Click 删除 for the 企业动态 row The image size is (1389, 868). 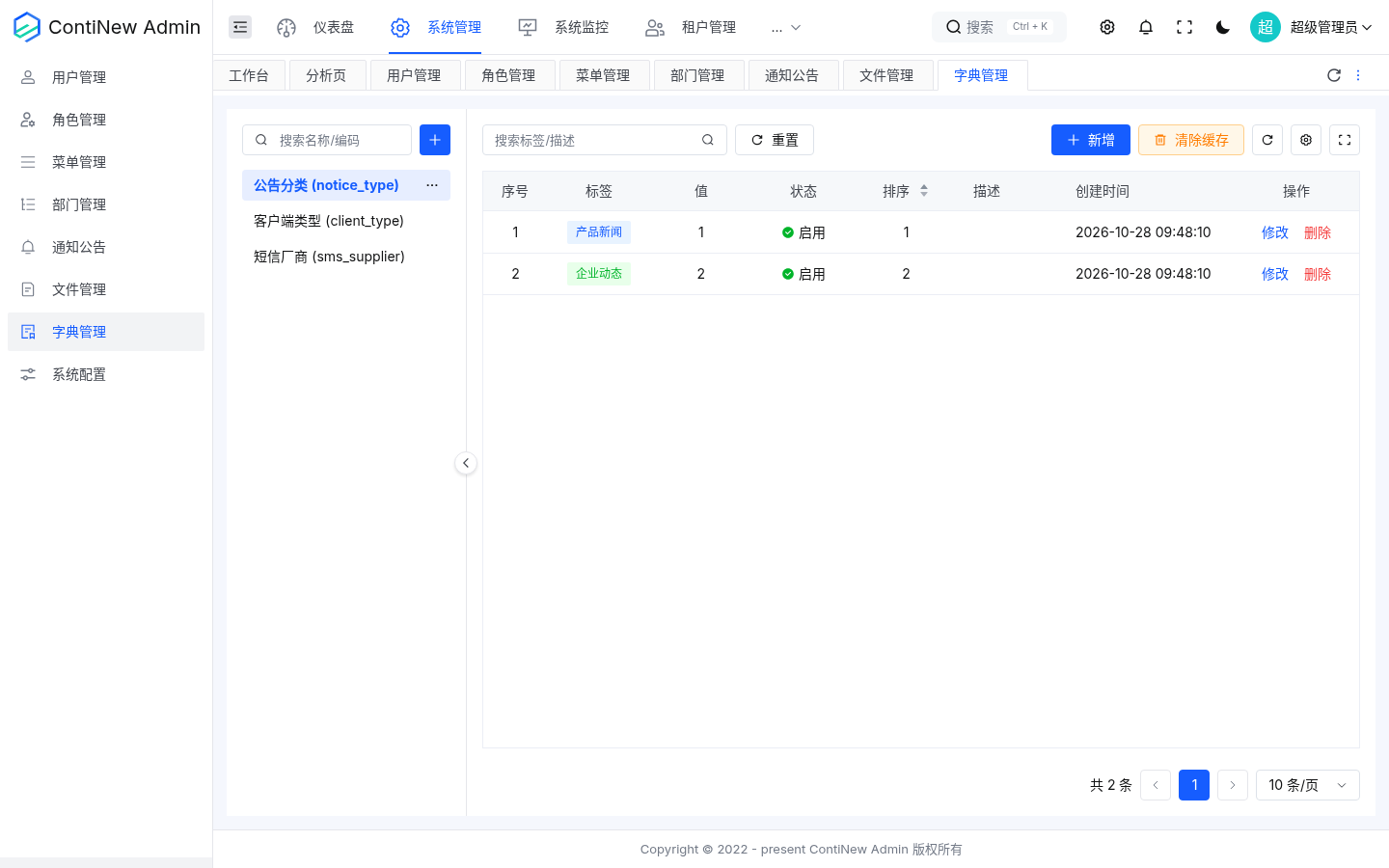[1318, 274]
